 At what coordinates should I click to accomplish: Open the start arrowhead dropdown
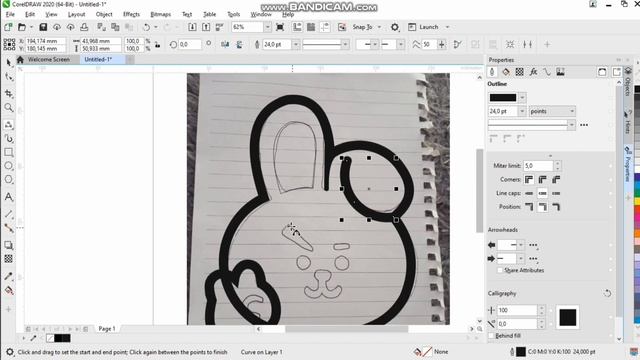(x=521, y=245)
